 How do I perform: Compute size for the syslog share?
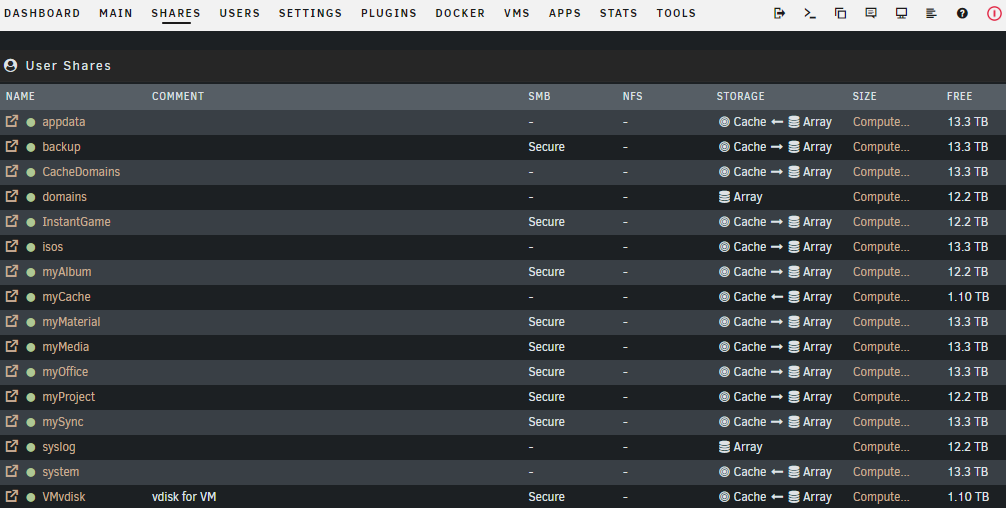(x=880, y=447)
